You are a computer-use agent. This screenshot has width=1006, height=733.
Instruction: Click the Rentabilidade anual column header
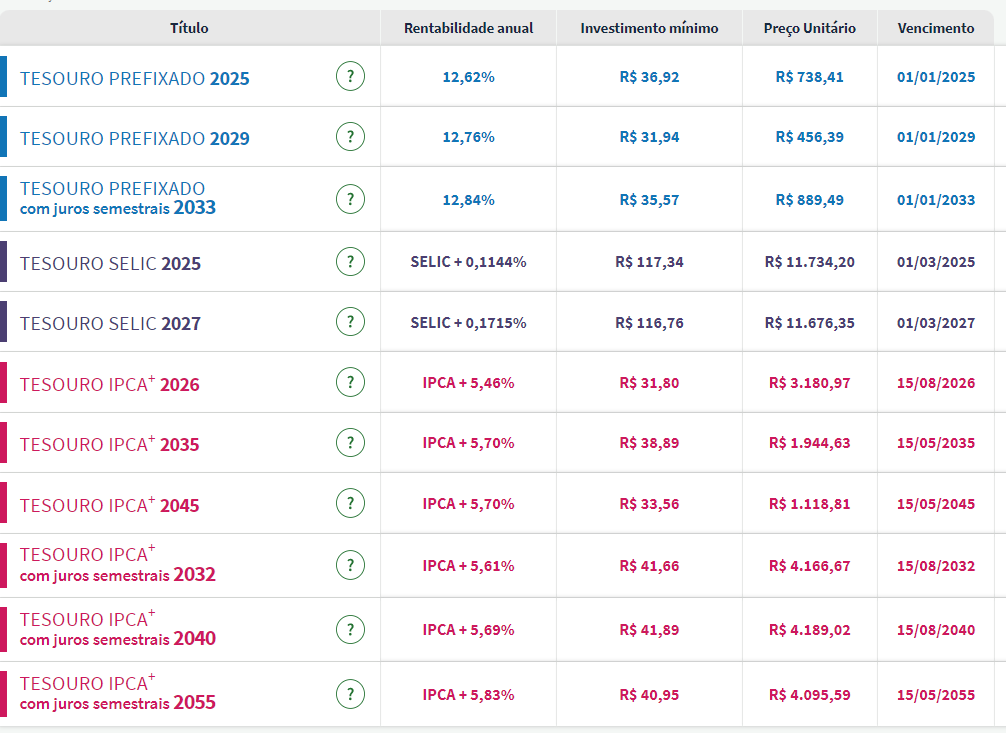[468, 28]
